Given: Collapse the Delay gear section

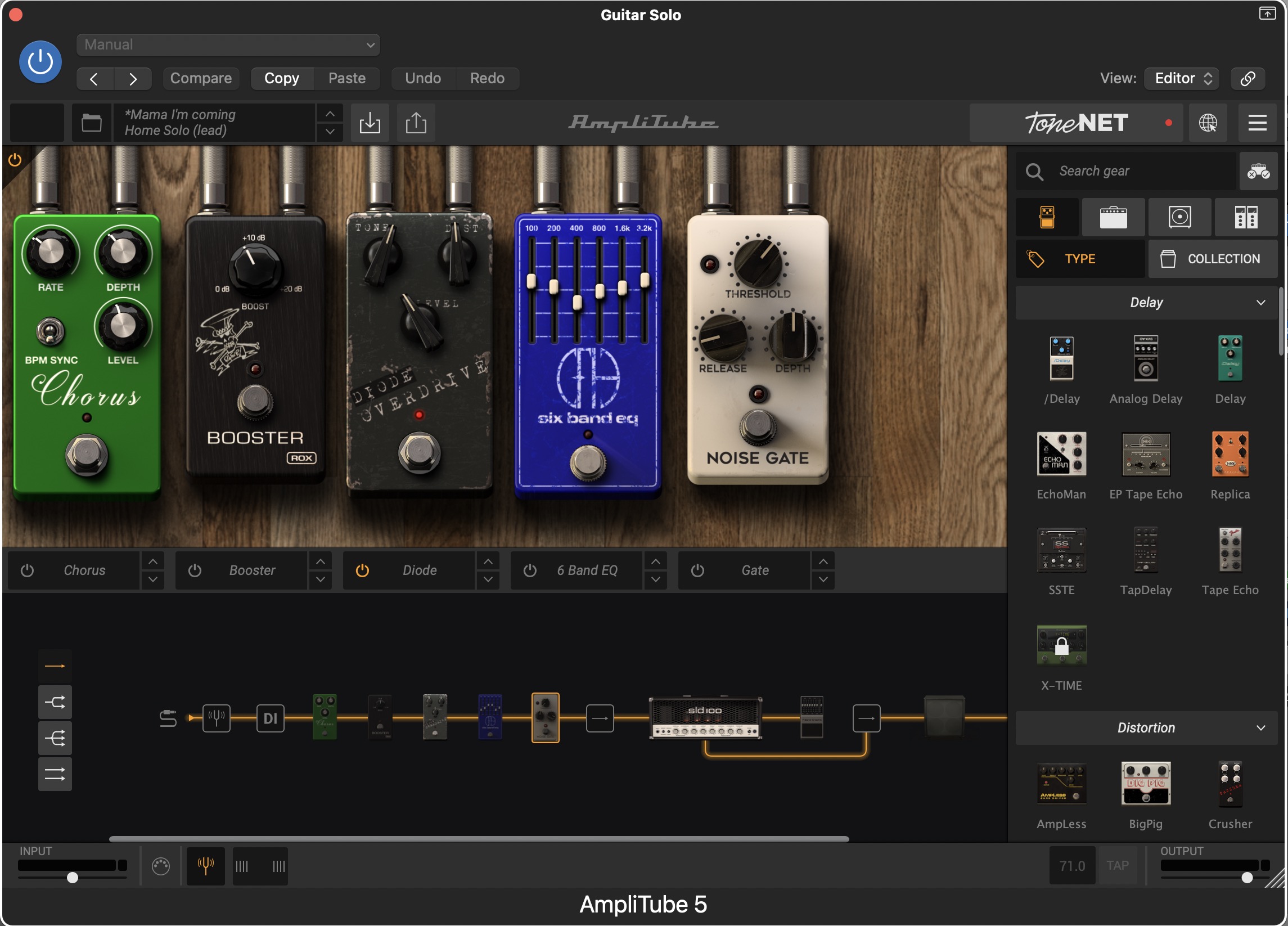Looking at the screenshot, I should (1147, 303).
